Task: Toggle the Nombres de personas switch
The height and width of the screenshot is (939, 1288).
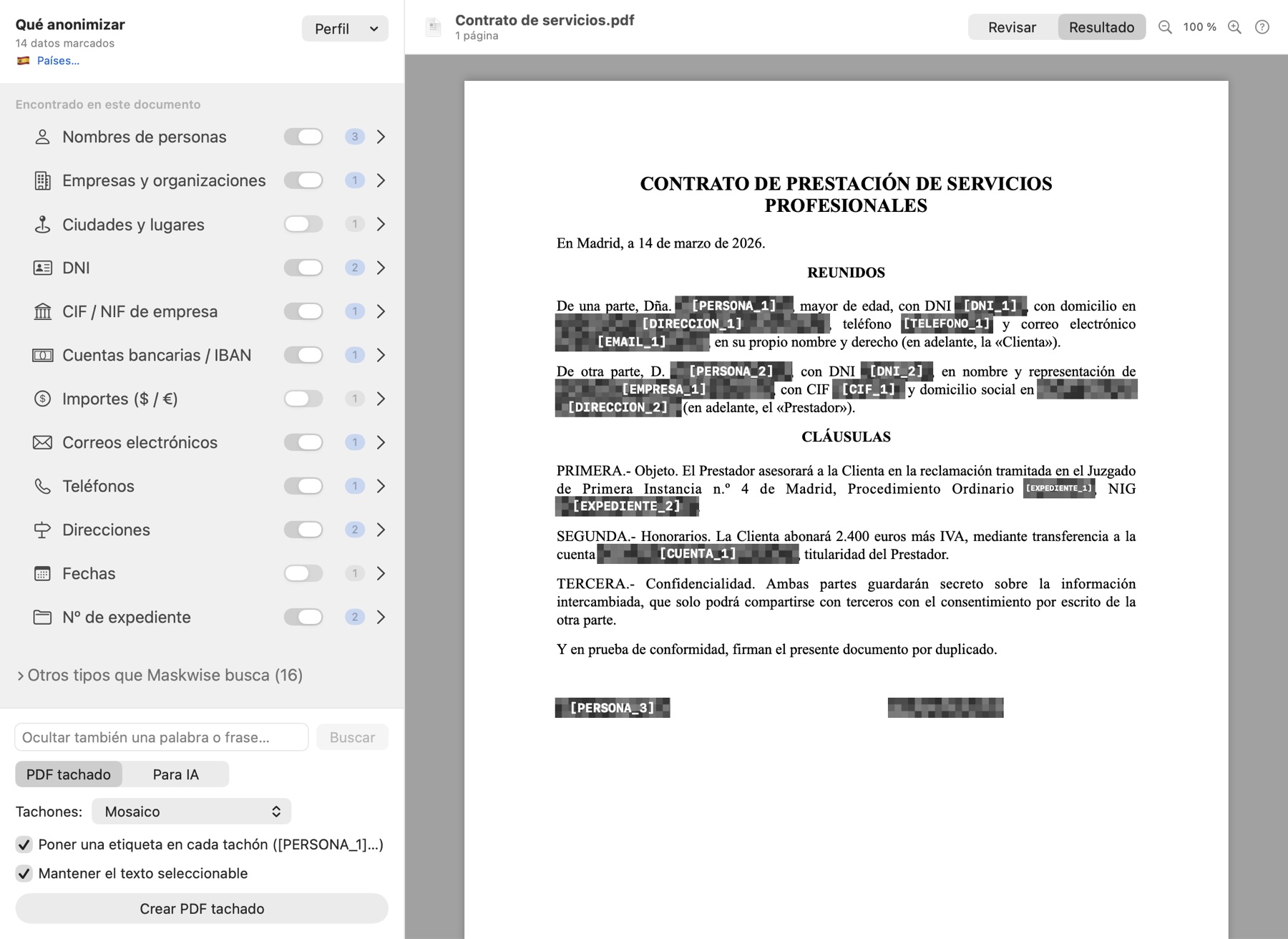Action: pos(303,137)
